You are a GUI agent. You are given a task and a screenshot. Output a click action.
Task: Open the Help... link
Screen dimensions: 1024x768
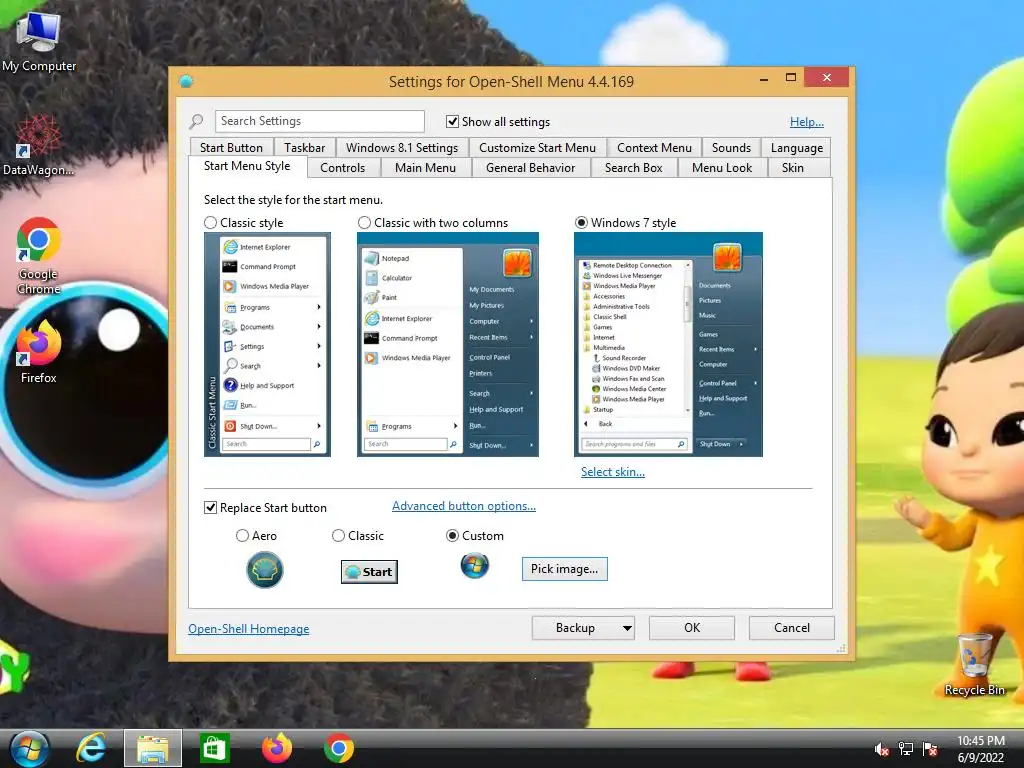click(x=807, y=121)
